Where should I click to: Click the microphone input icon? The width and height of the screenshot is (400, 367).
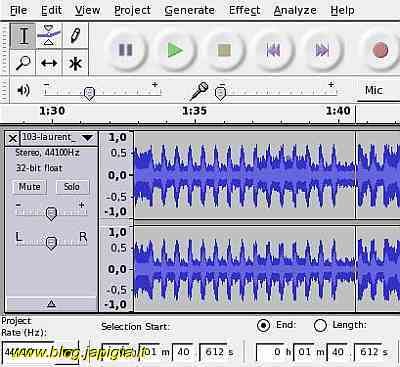199,91
